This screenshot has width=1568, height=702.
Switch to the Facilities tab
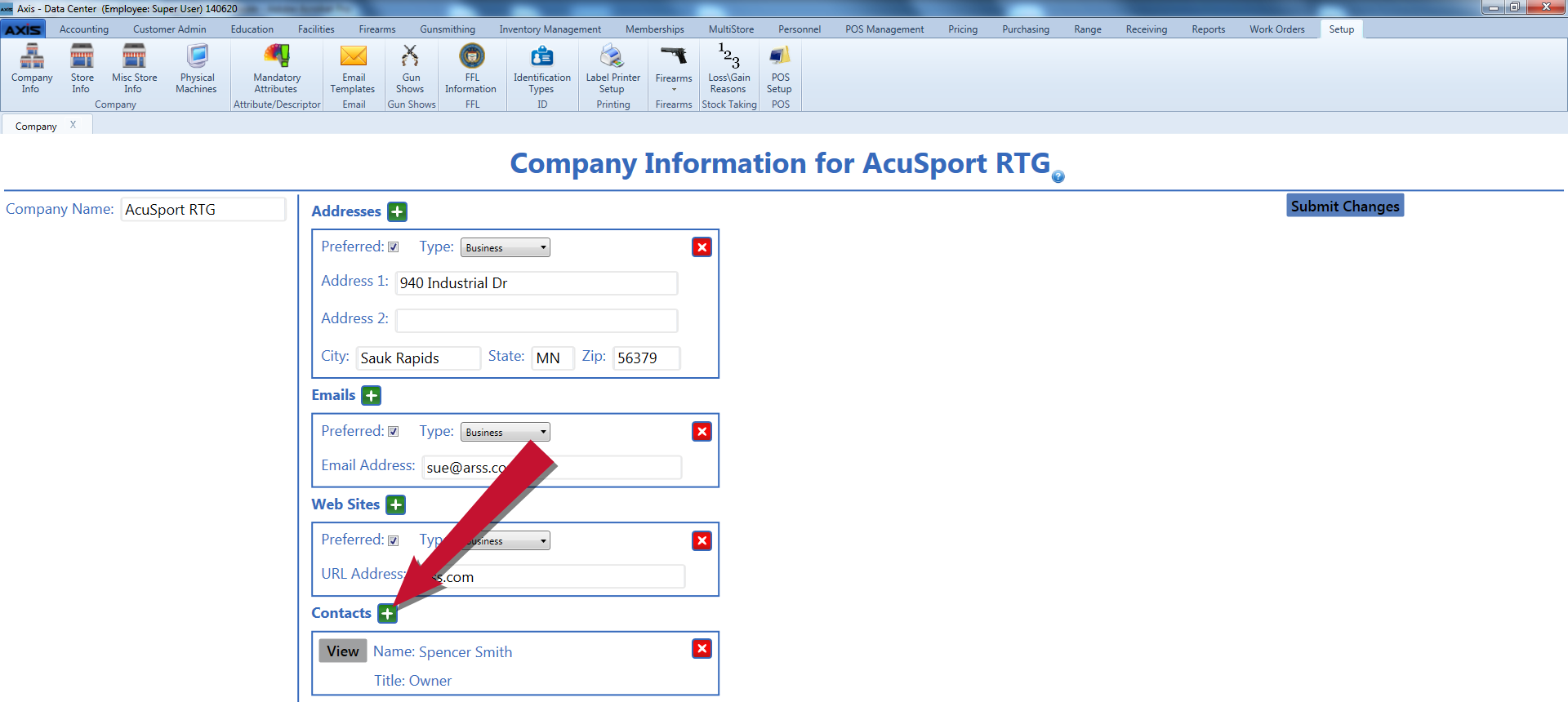coord(316,29)
